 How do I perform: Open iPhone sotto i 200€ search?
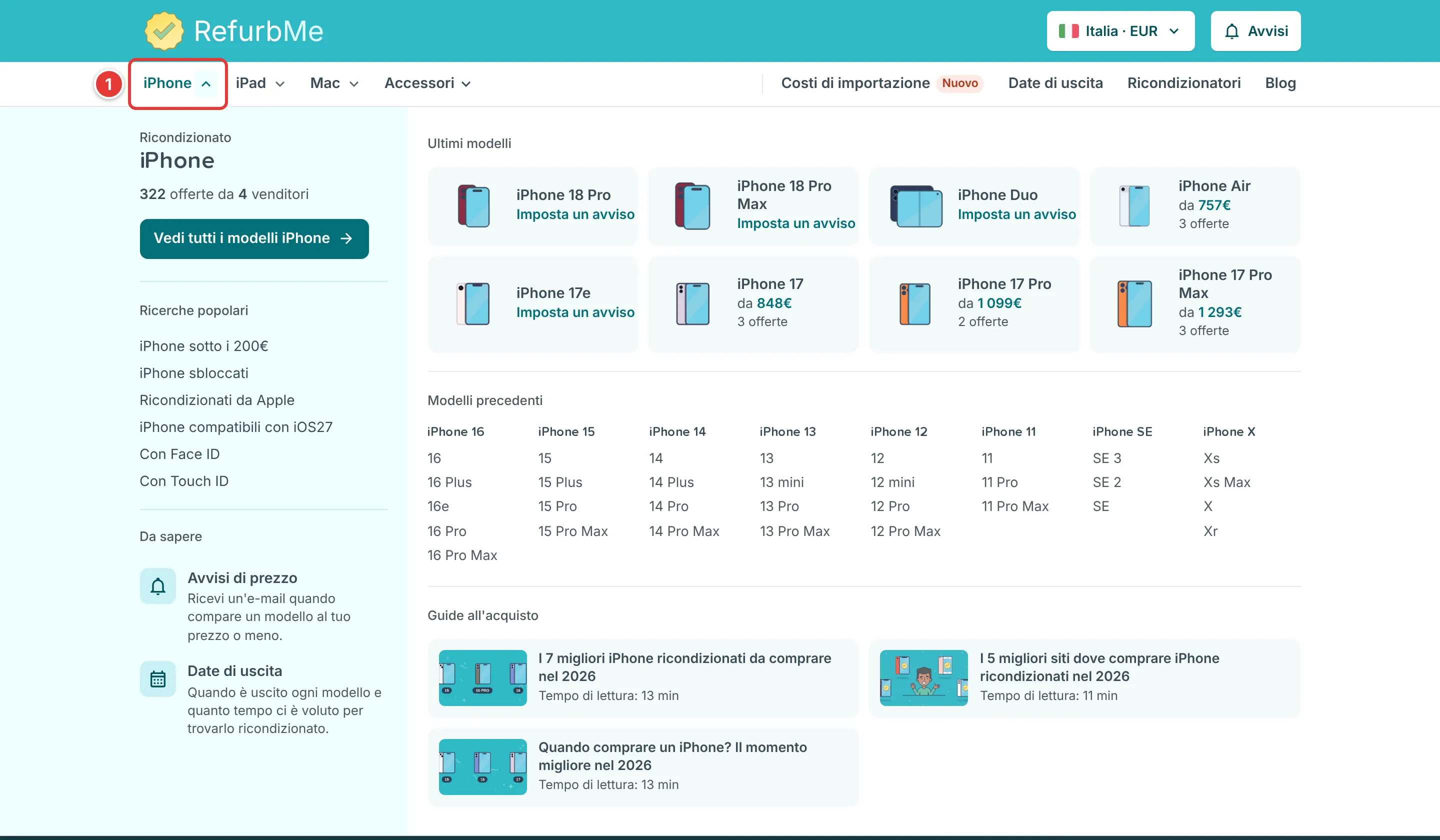[204, 345]
